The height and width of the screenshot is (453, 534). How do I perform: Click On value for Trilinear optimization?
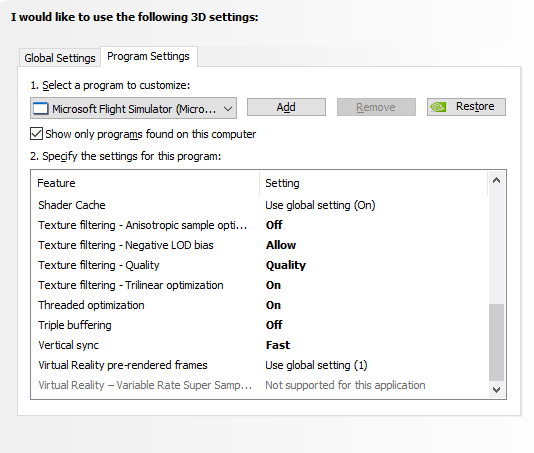pyautogui.click(x=273, y=285)
